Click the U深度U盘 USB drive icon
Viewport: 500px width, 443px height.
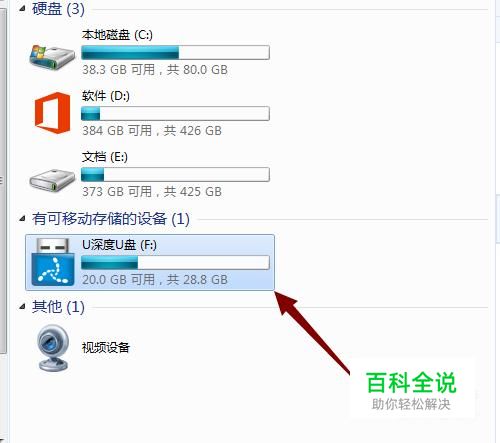coord(53,262)
